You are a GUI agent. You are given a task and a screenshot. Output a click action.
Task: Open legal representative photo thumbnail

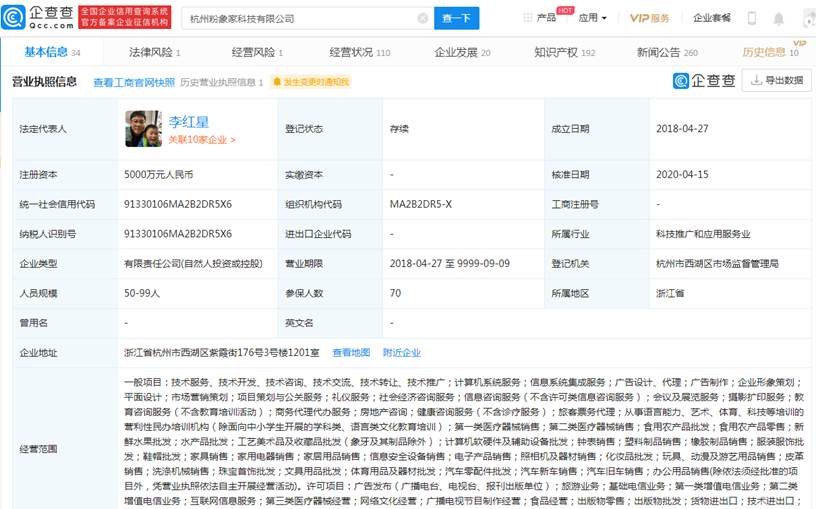coord(144,129)
